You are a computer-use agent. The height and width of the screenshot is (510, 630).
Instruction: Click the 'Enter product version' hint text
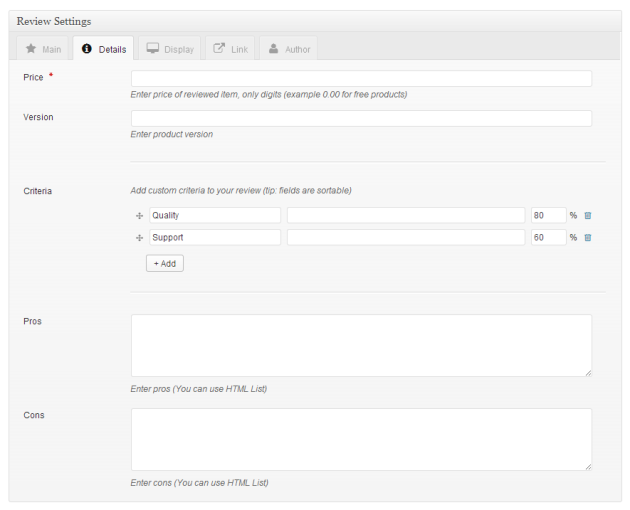pyautogui.click(x=172, y=134)
